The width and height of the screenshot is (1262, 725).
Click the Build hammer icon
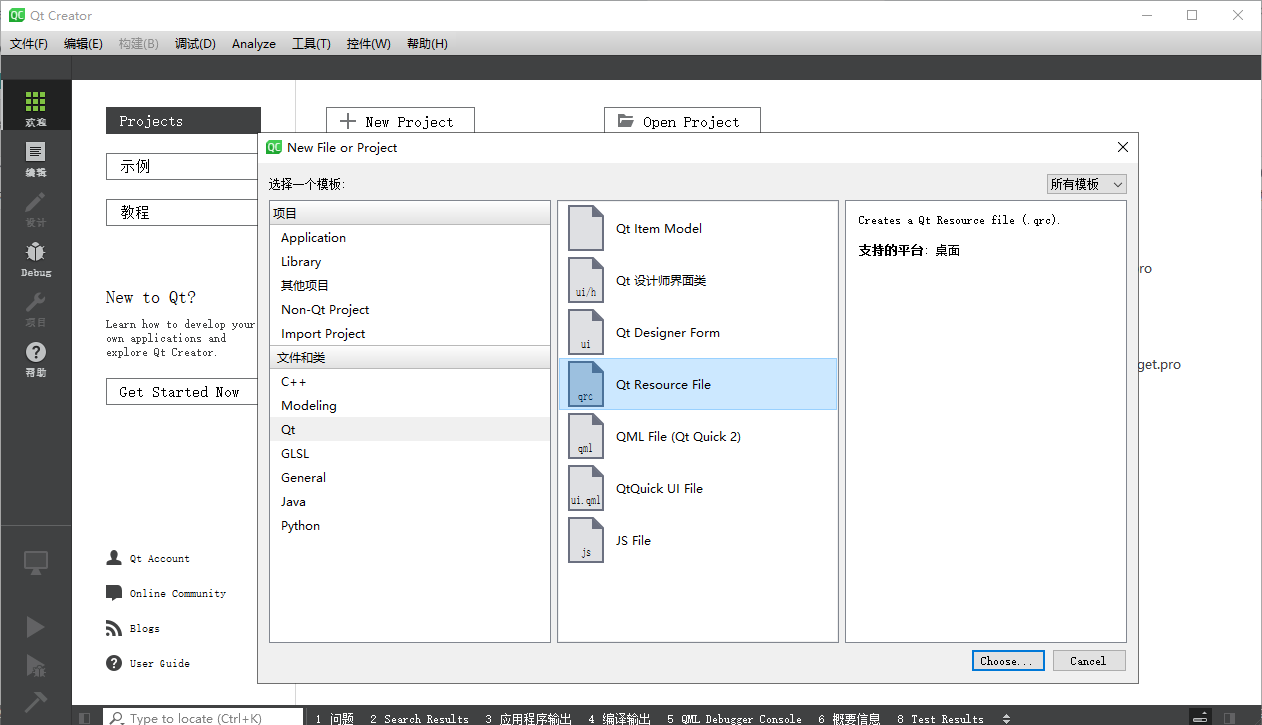(x=36, y=702)
